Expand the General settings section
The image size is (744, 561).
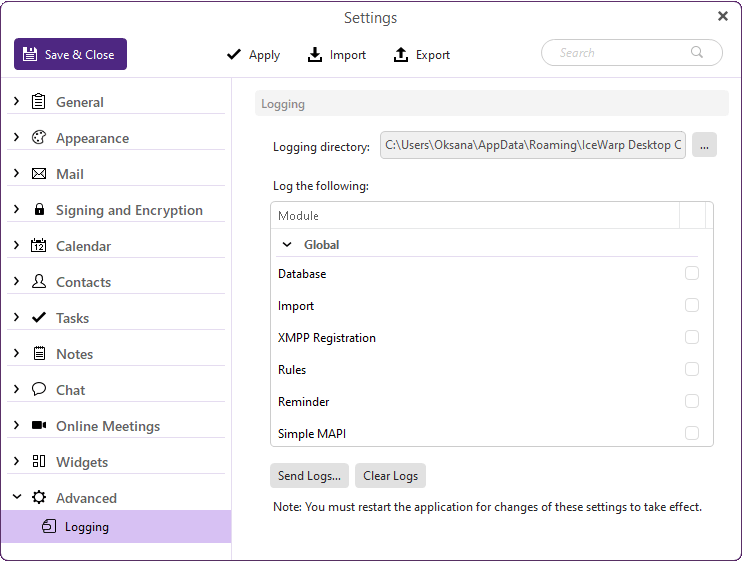17,101
